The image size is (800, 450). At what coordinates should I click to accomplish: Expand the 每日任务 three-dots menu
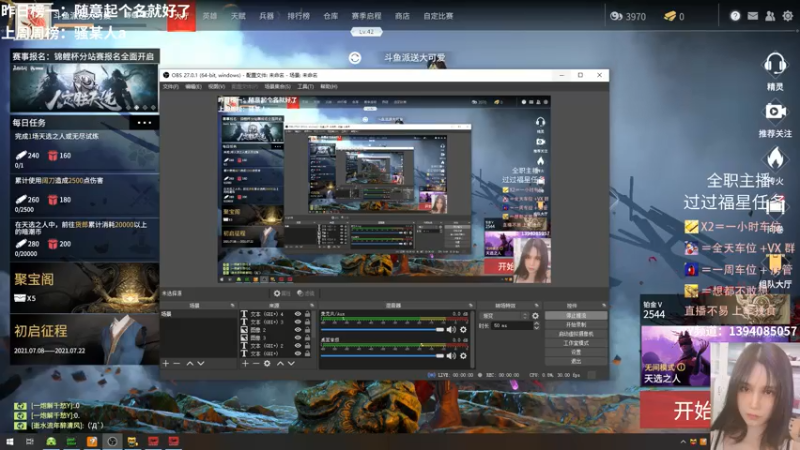(144, 122)
